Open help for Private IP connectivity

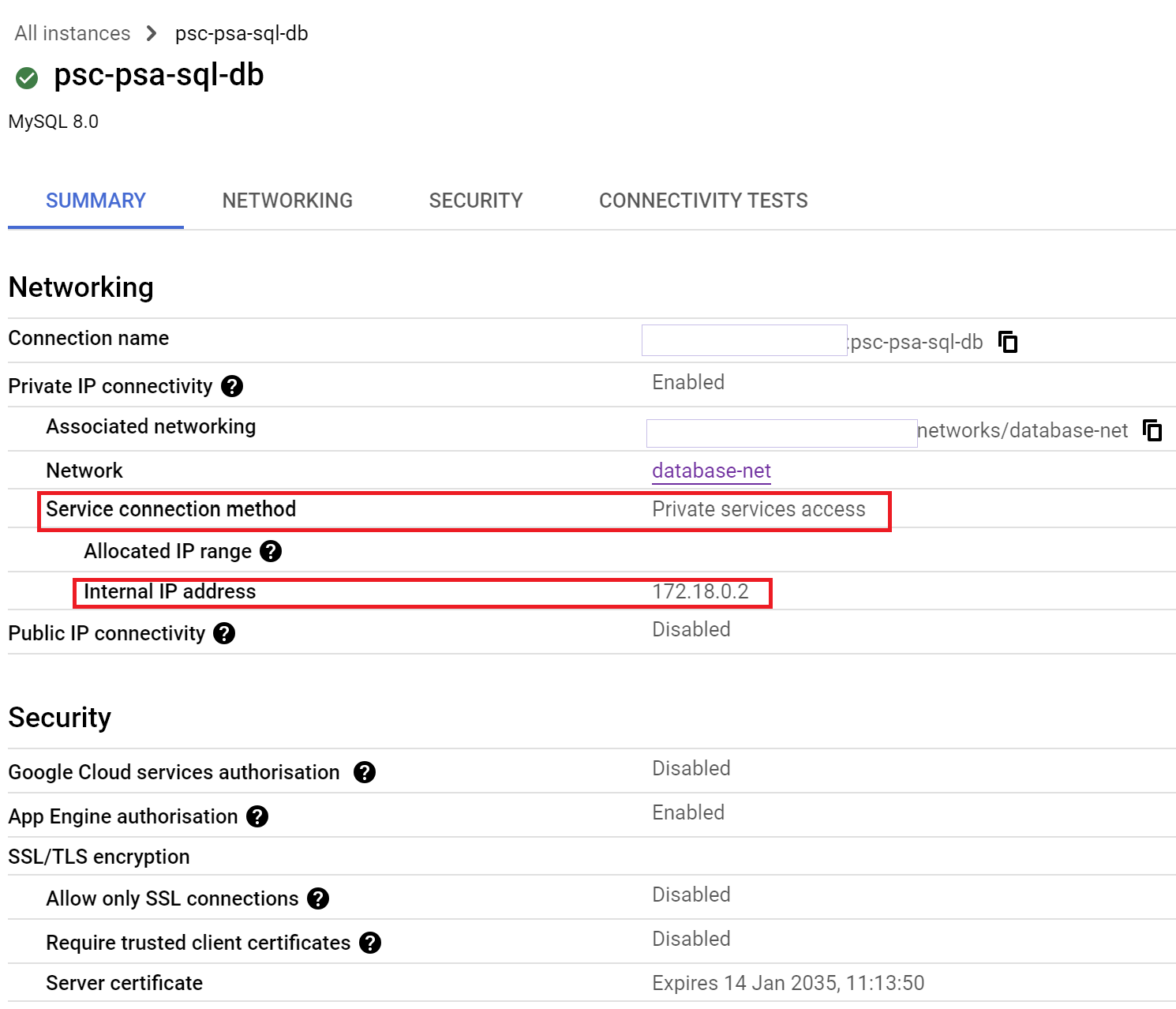tap(231, 386)
